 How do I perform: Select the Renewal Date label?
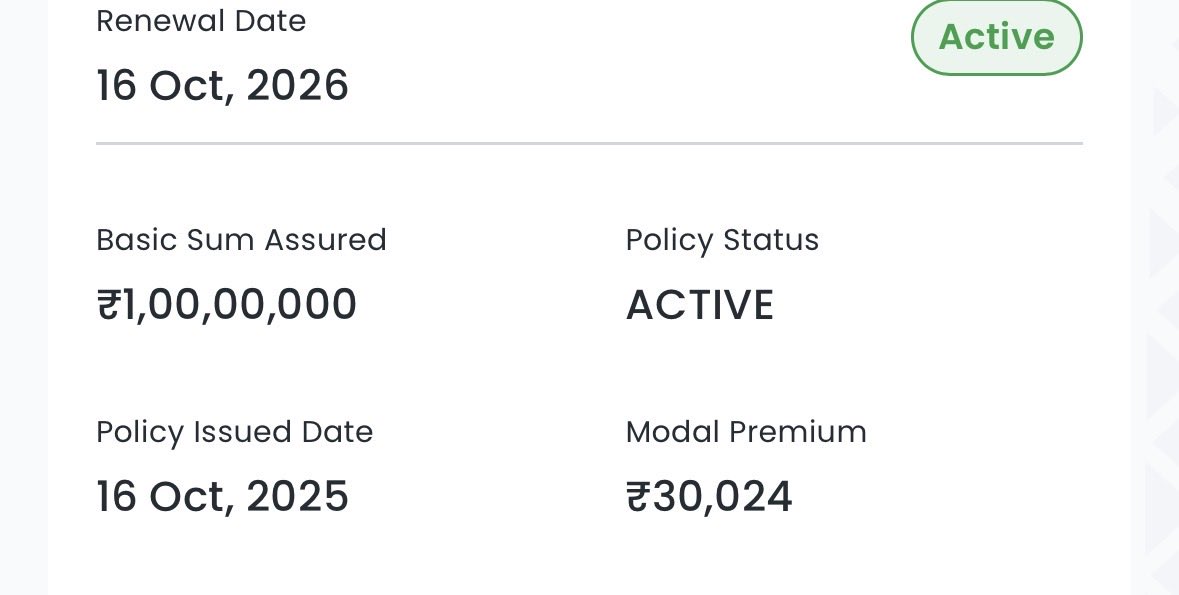(x=201, y=21)
